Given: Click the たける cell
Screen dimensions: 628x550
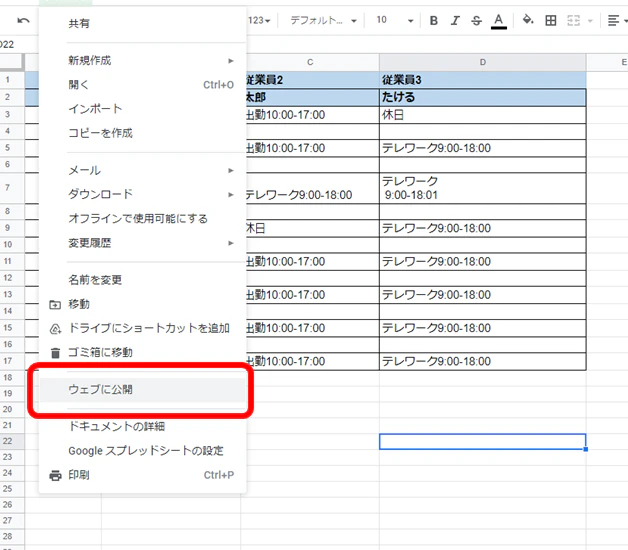Looking at the screenshot, I should [483, 97].
